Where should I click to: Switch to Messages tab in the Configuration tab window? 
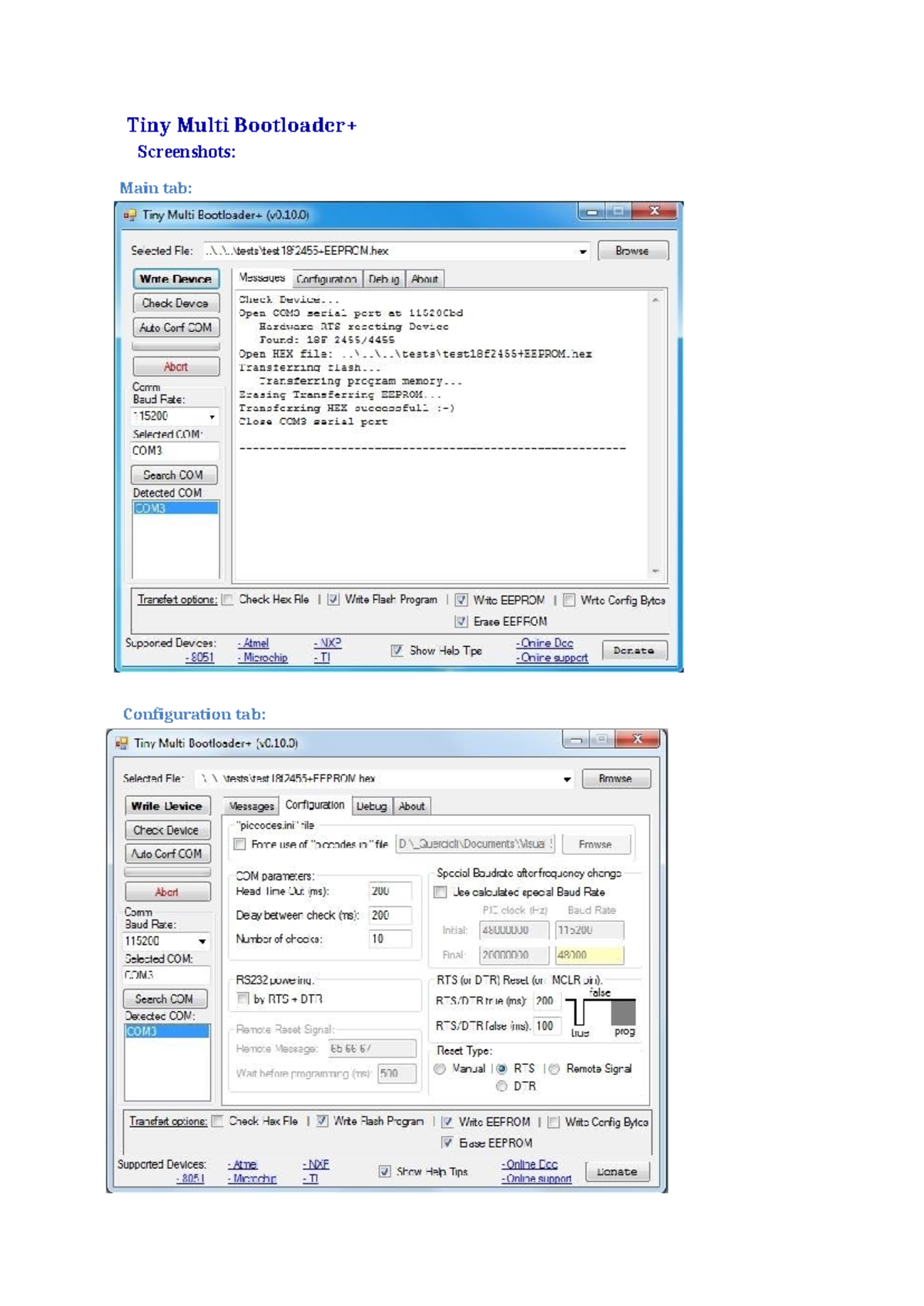click(251, 806)
